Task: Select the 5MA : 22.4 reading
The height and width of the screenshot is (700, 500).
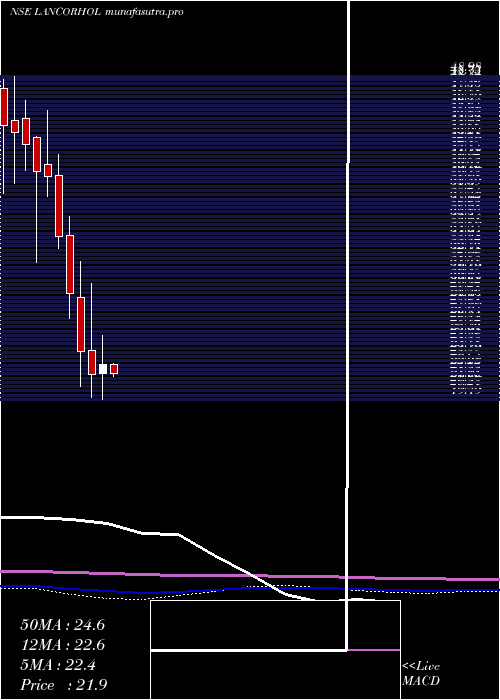Action: point(58,665)
